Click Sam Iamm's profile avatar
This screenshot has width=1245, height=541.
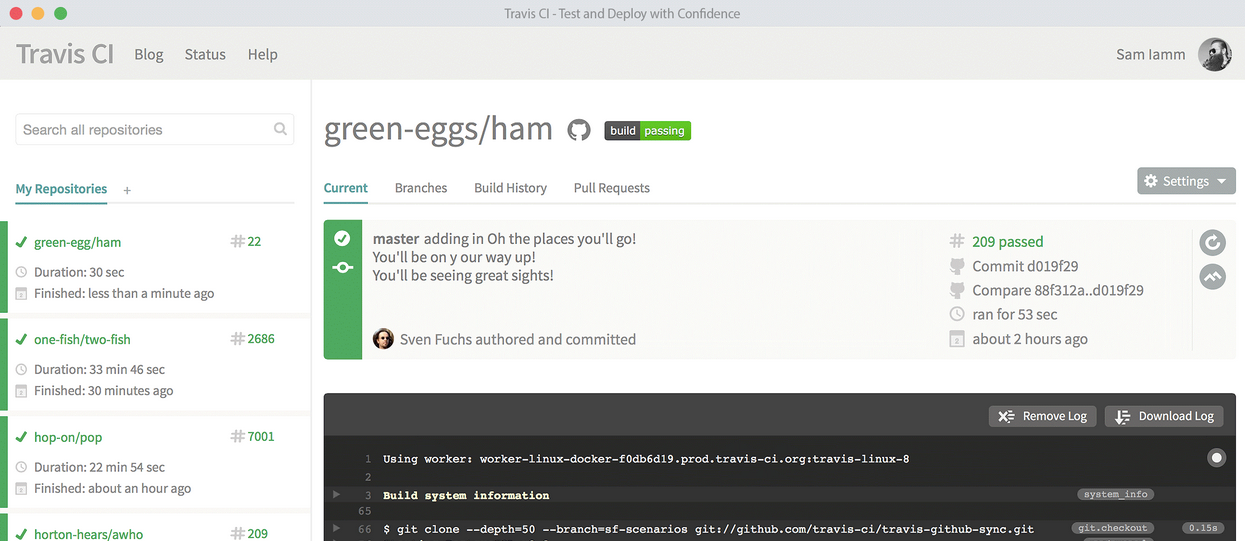(x=1215, y=54)
